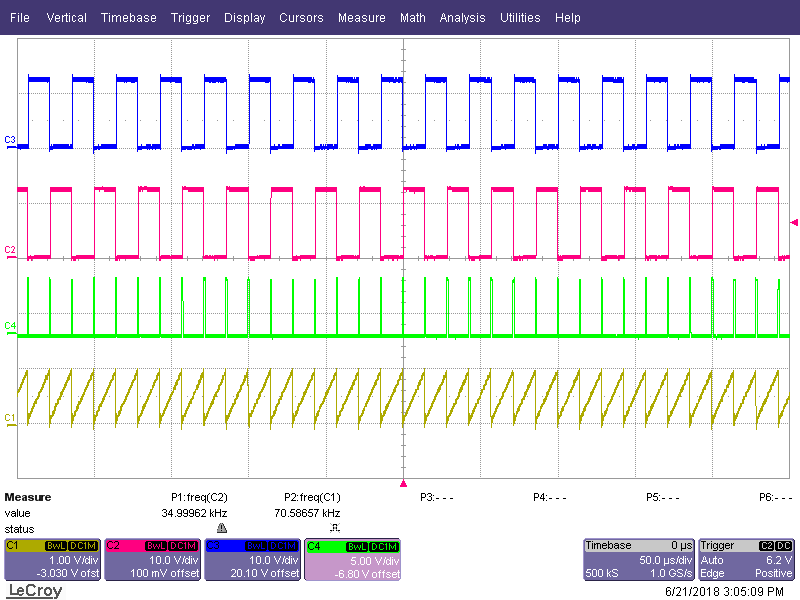
Task: Open the Cursors menu
Action: click(301, 18)
